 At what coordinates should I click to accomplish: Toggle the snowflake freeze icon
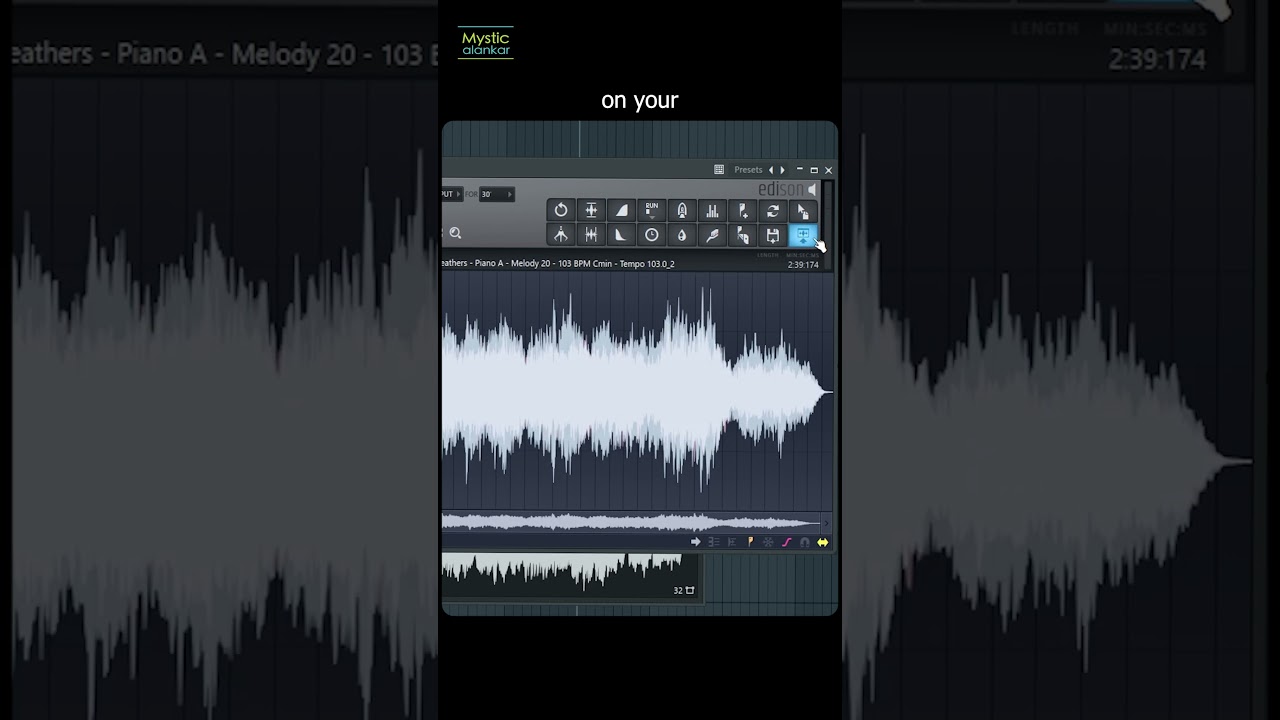[x=768, y=542]
